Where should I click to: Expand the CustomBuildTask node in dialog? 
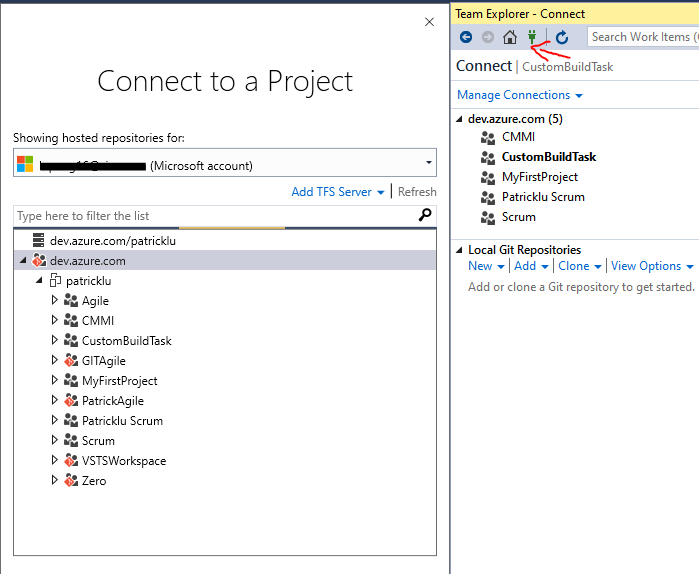pos(54,340)
